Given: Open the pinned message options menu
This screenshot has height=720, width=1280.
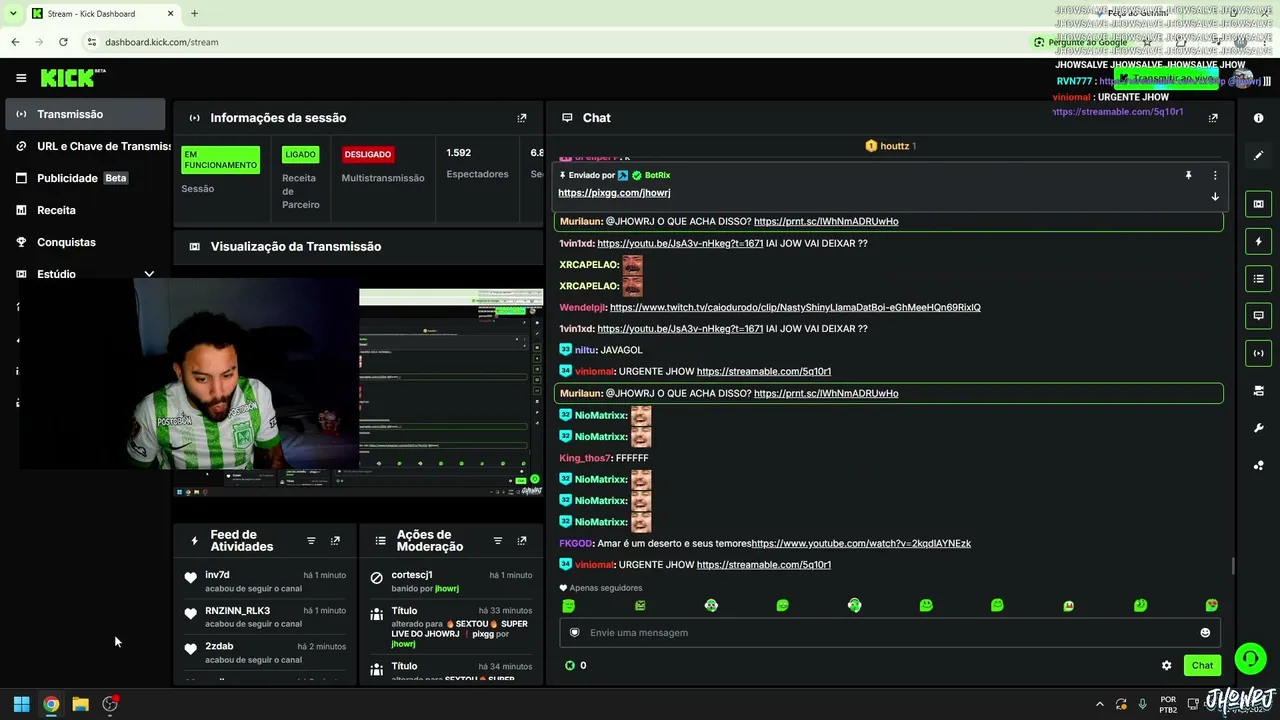Looking at the screenshot, I should click(x=1215, y=175).
